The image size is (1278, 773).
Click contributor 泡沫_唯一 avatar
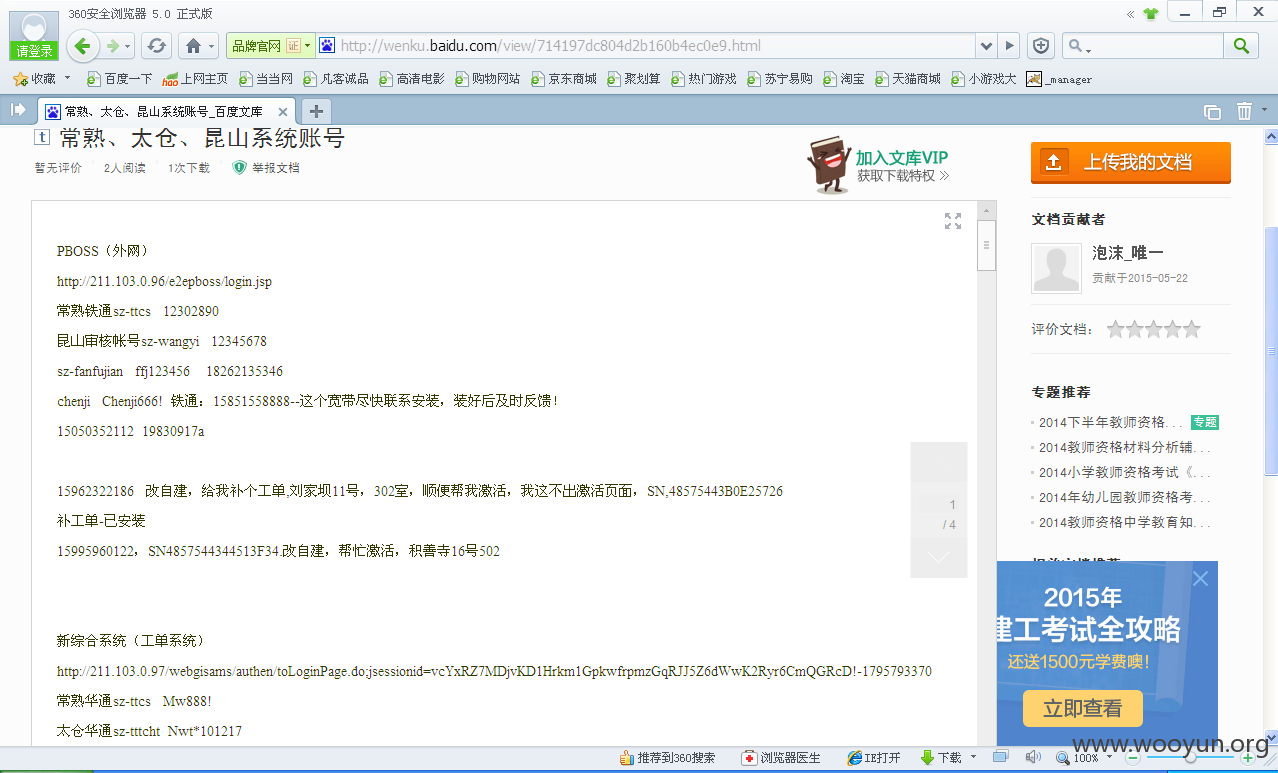(x=1057, y=268)
